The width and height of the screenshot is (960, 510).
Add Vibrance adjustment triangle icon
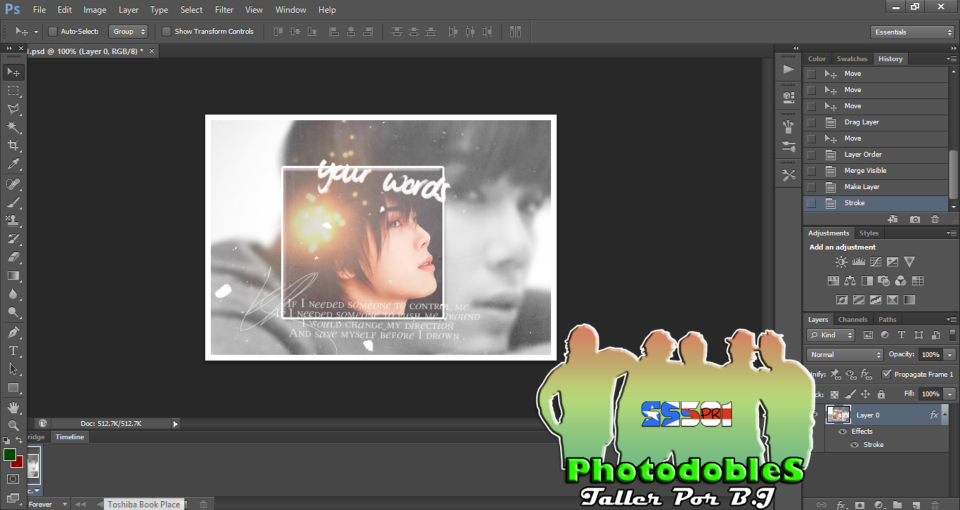910,262
